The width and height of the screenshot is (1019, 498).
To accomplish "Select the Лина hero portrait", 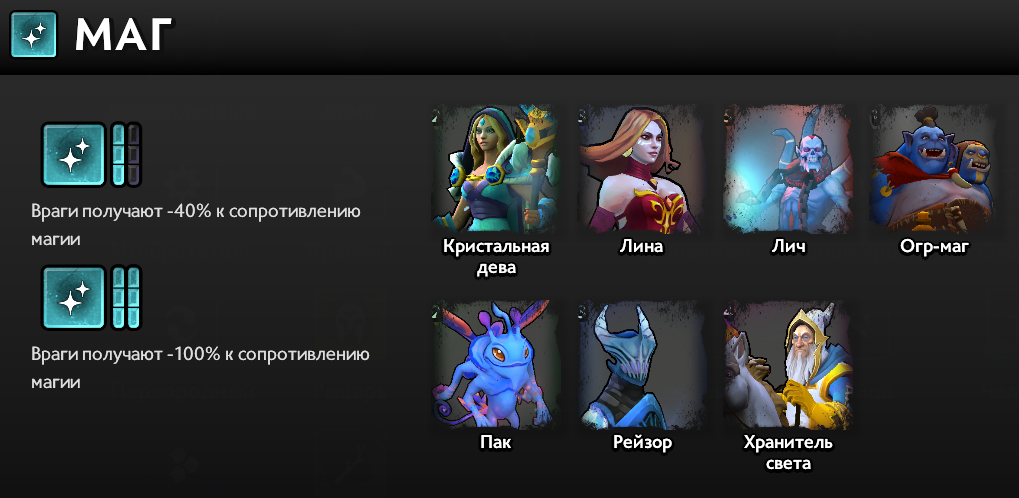I will pyautogui.click(x=641, y=169).
